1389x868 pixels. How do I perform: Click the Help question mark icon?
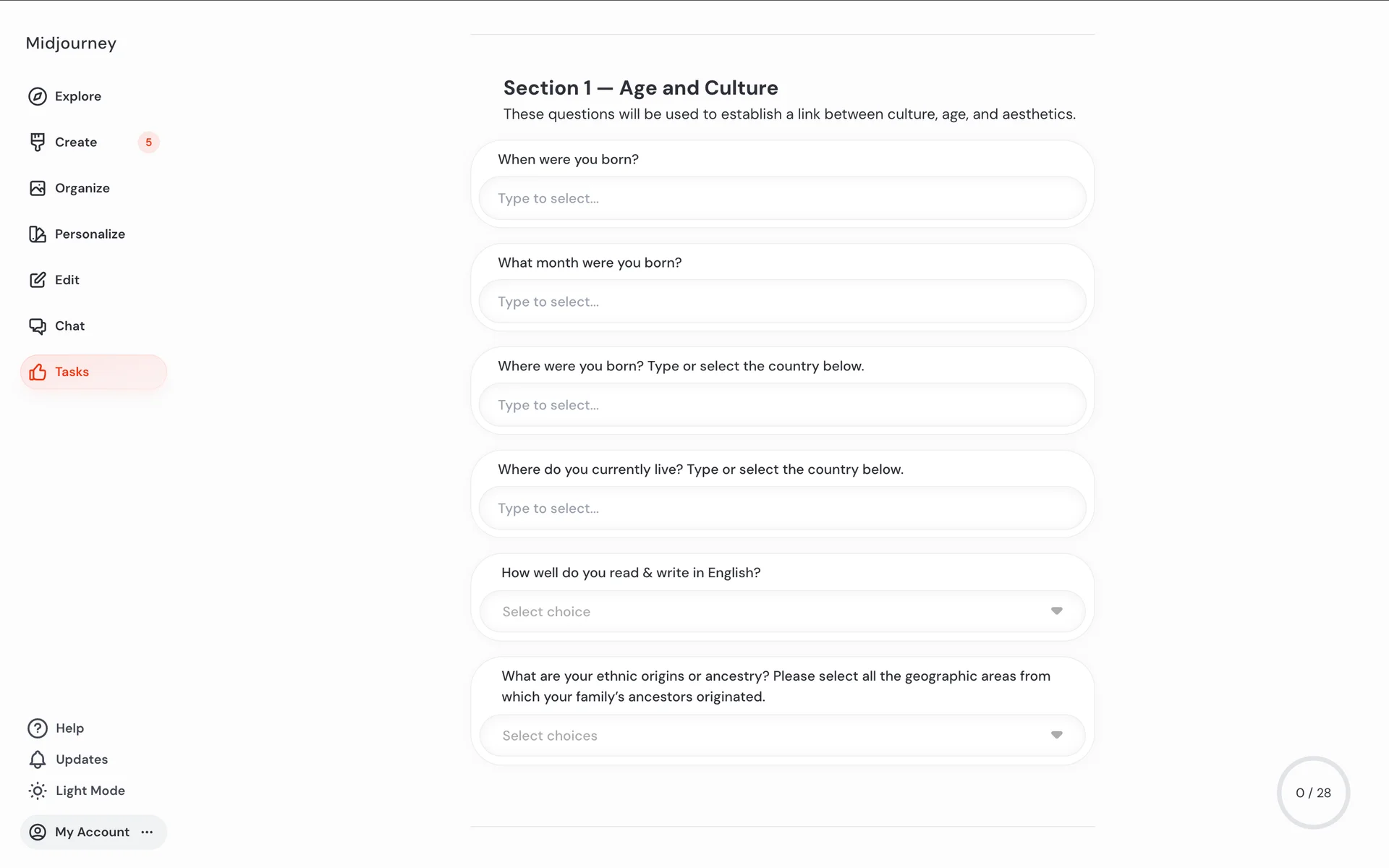pos(38,728)
